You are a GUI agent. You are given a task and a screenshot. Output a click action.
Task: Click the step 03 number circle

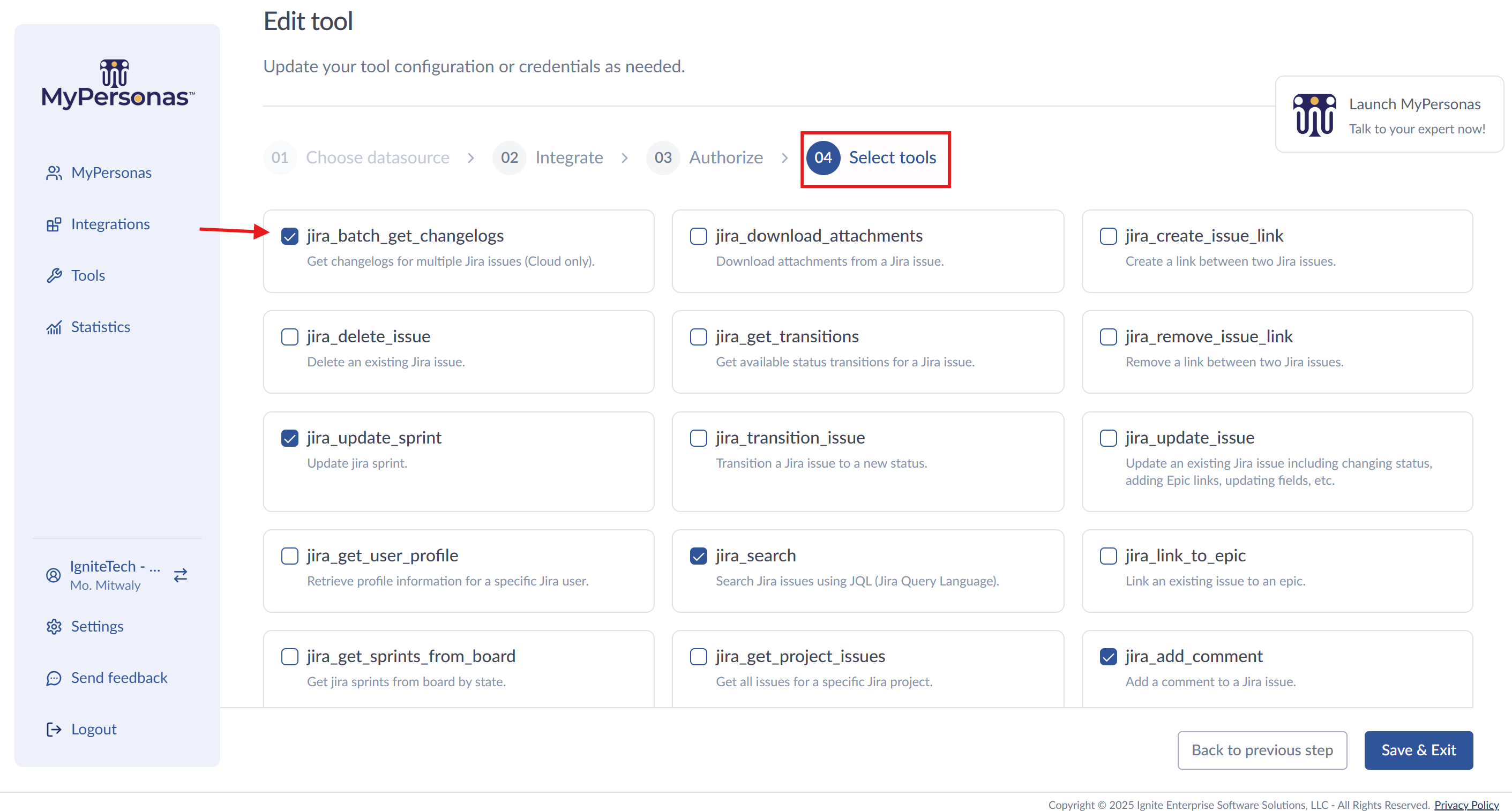[x=663, y=157]
